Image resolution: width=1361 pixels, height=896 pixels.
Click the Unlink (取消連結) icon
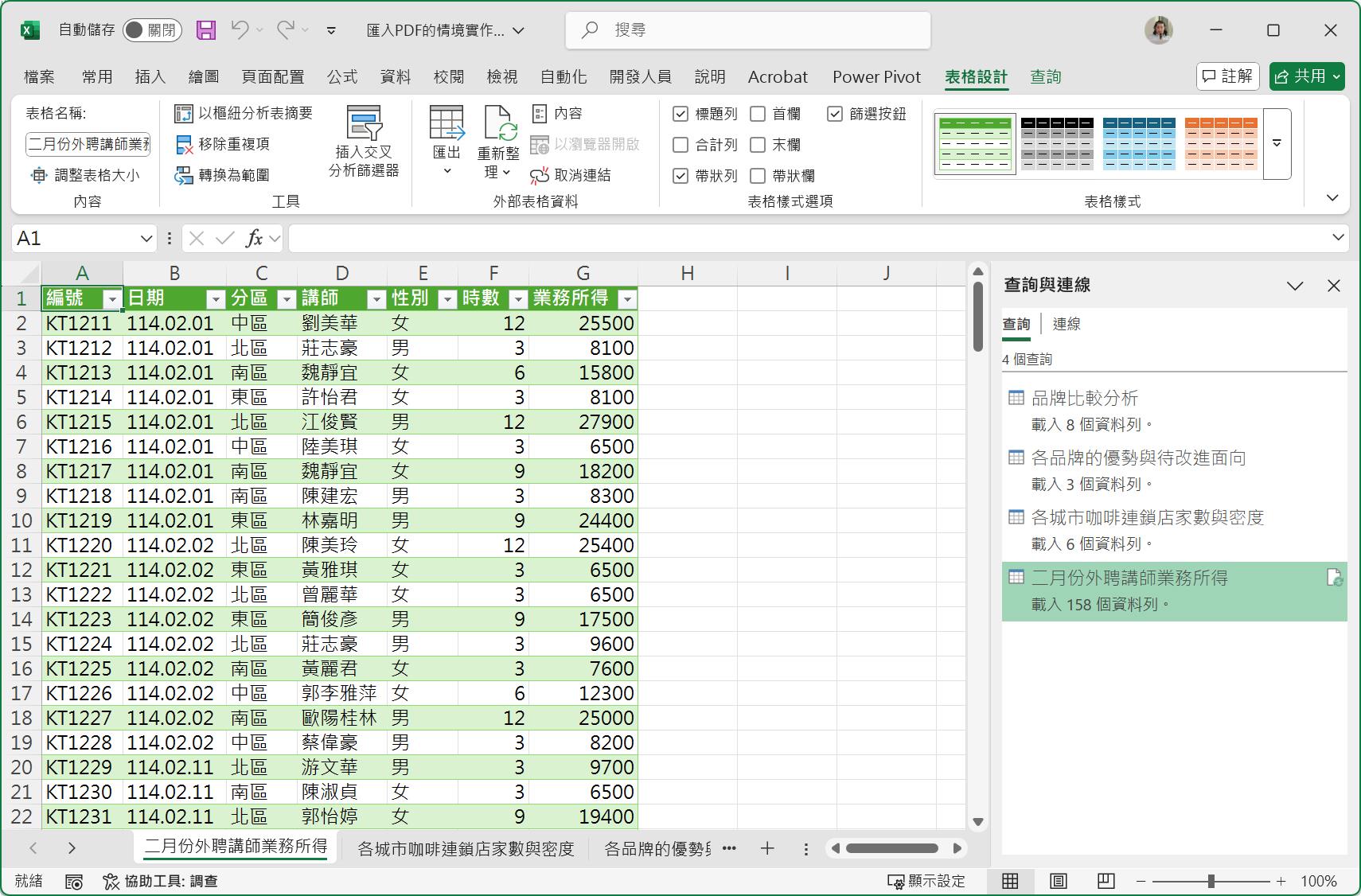pos(540,175)
